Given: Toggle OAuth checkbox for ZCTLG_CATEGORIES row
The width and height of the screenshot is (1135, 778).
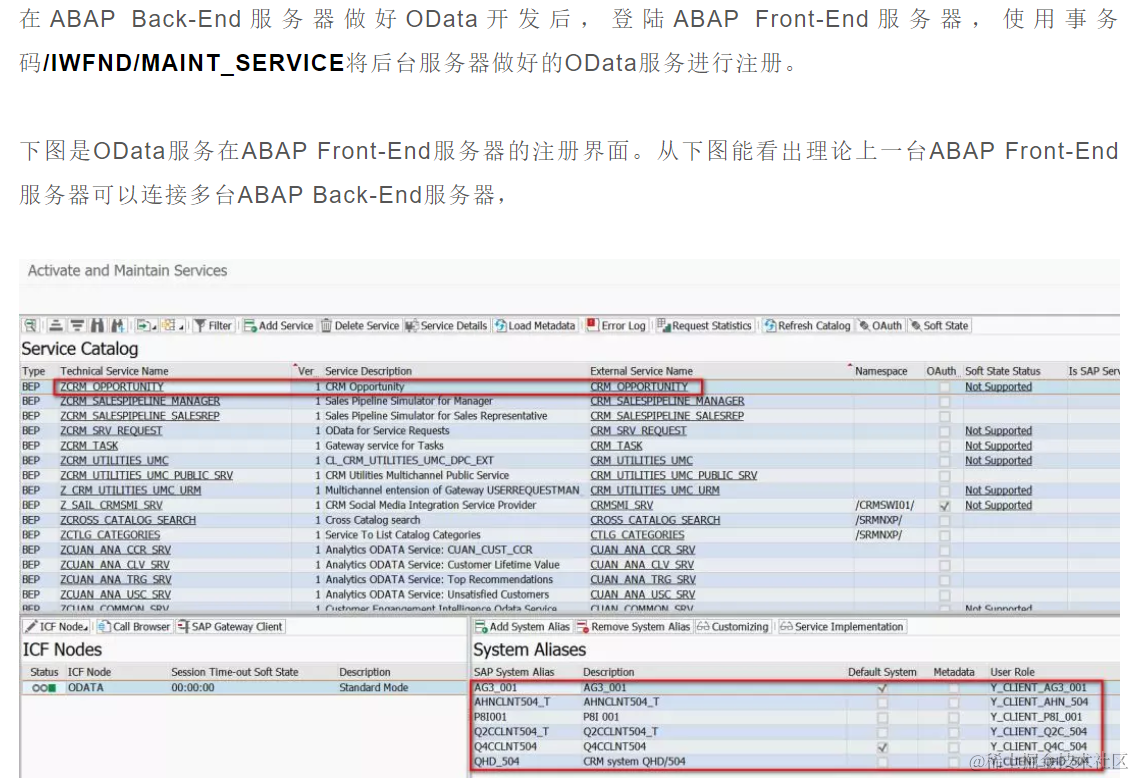Looking at the screenshot, I should [944, 536].
